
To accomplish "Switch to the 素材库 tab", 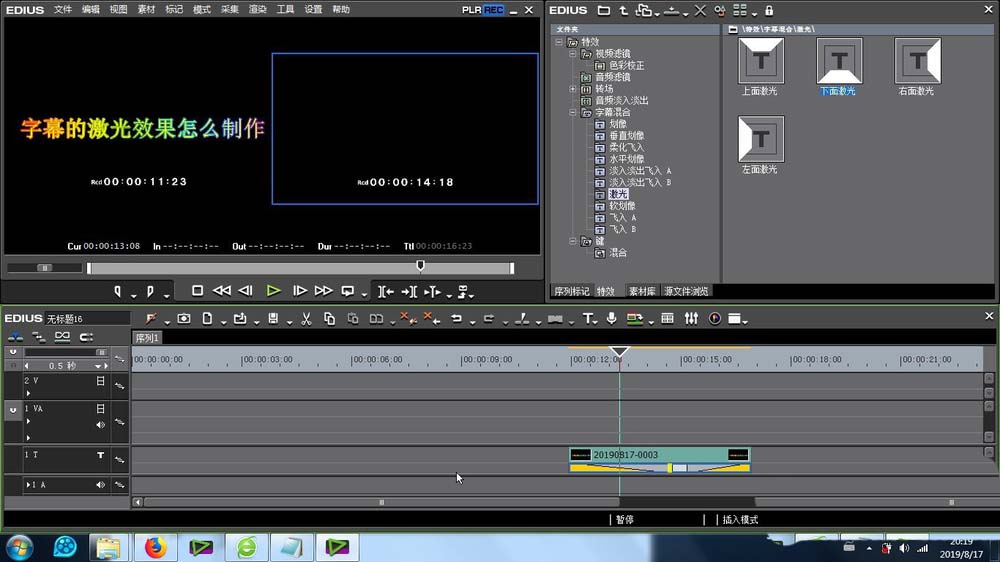I will tap(642, 291).
